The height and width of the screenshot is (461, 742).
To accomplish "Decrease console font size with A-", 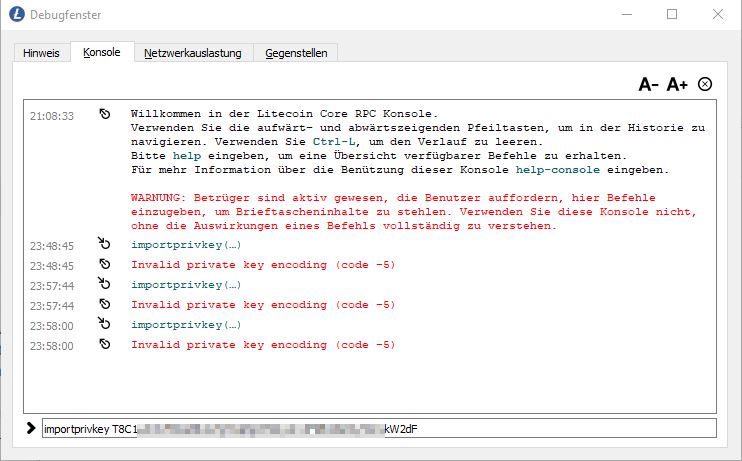I will [x=649, y=84].
